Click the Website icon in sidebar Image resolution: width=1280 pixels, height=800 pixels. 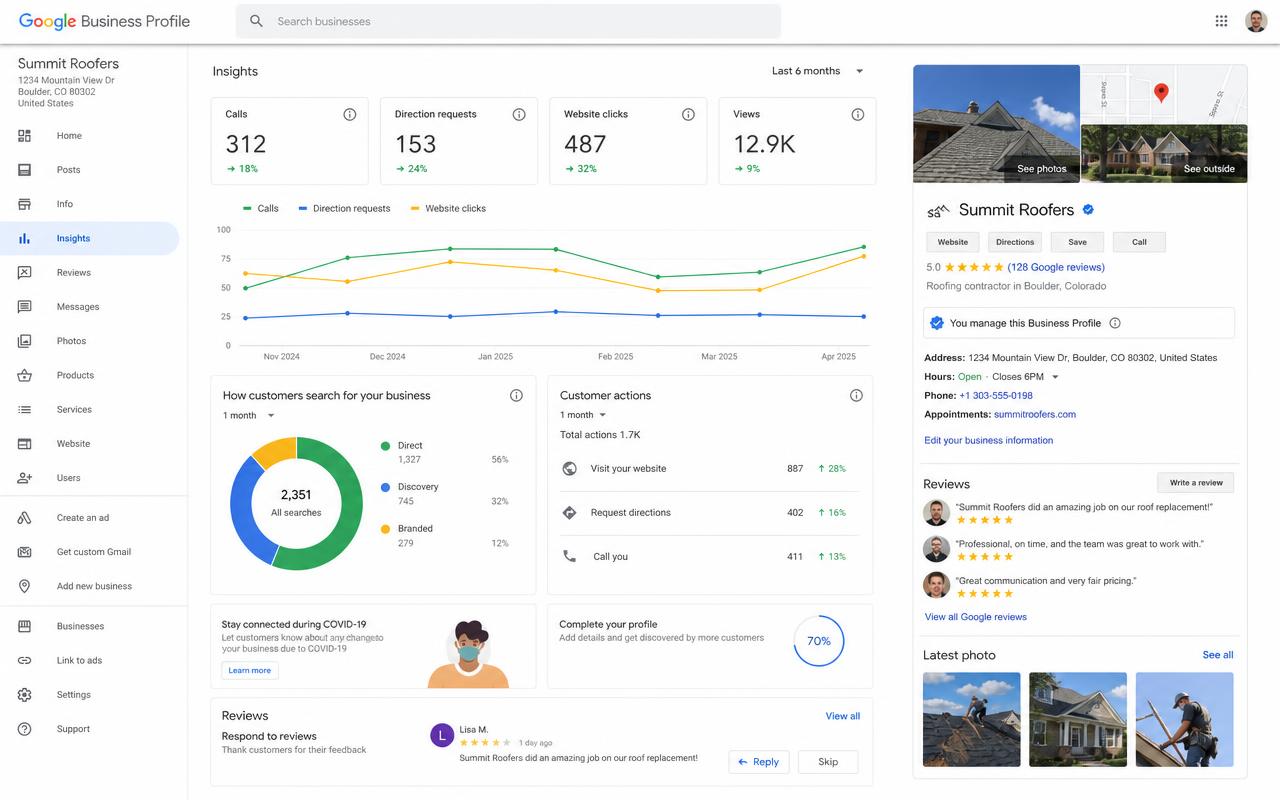point(24,444)
